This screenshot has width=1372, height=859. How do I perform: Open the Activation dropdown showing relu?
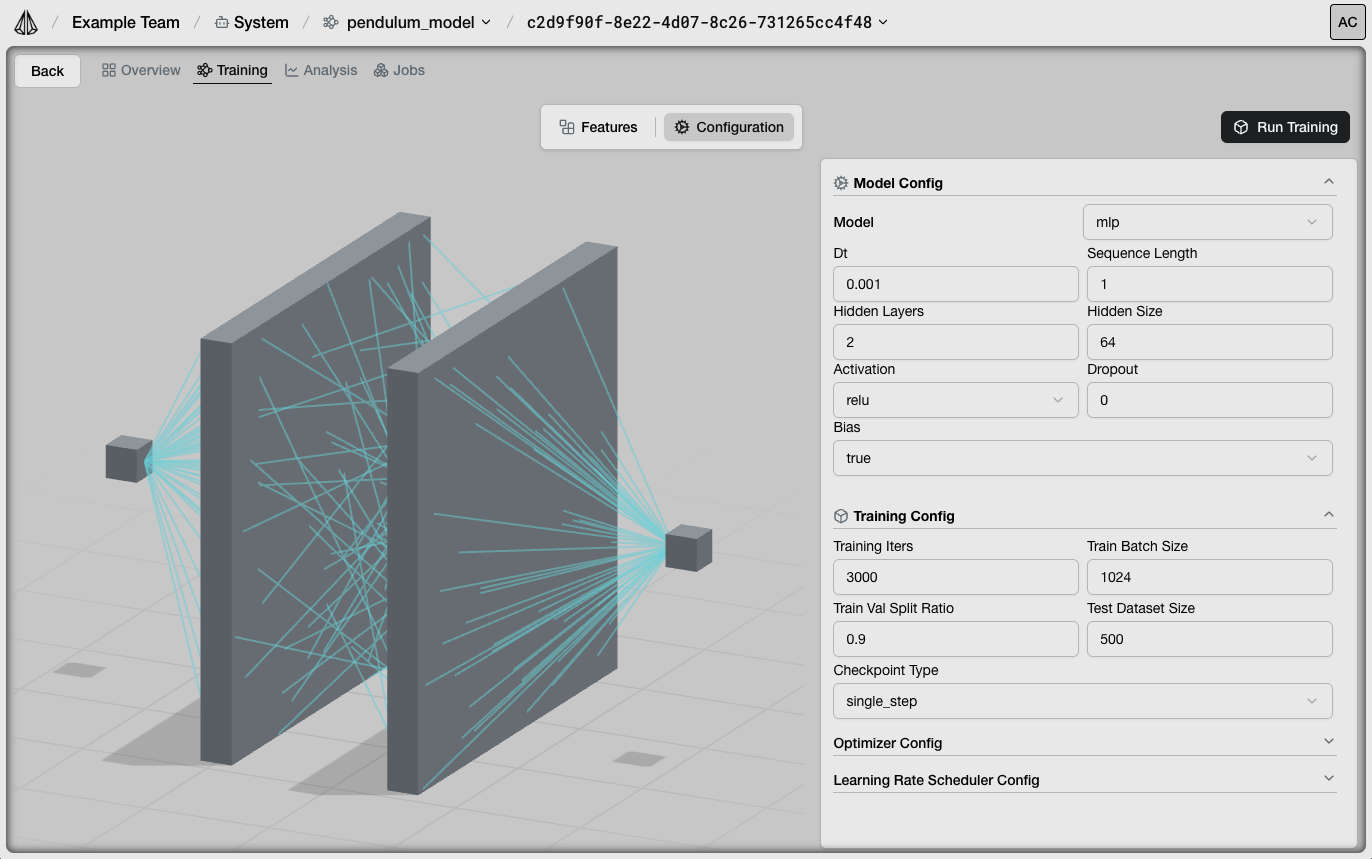point(955,400)
